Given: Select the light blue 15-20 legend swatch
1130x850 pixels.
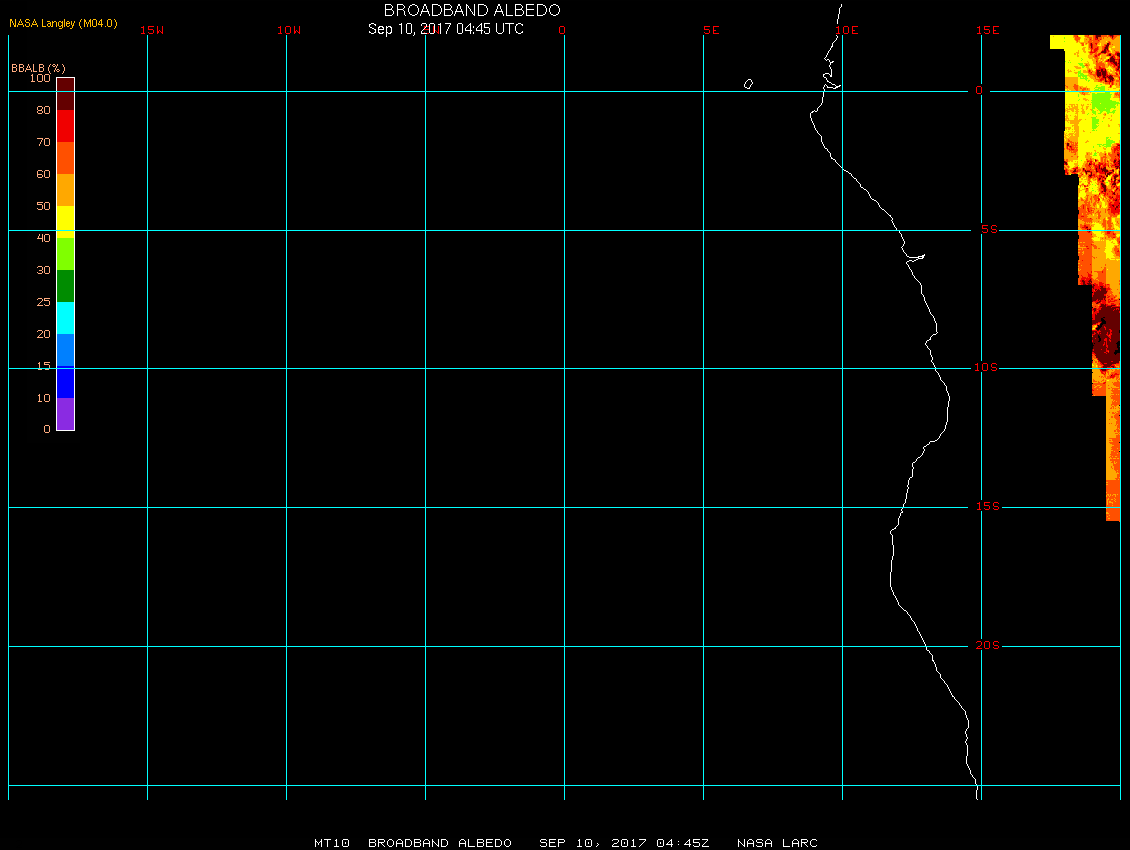Looking at the screenshot, I should (x=66, y=350).
